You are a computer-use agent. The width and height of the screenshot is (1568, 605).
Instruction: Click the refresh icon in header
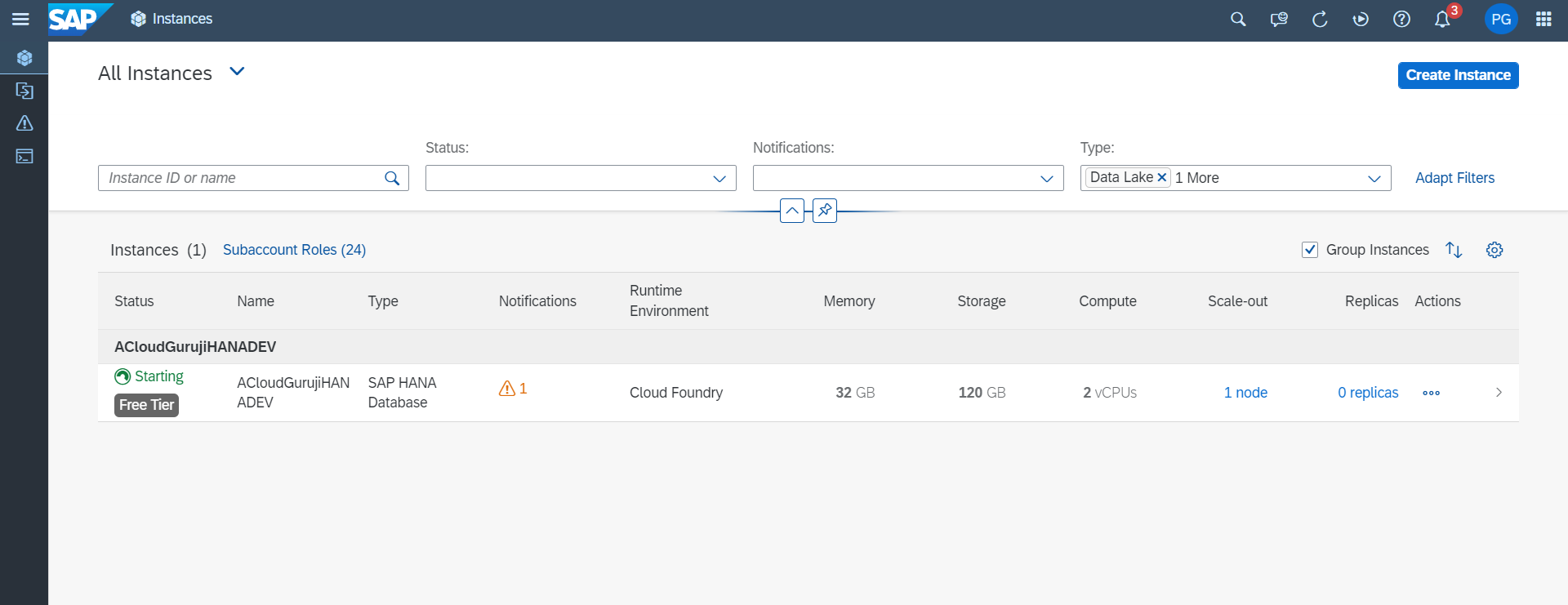[x=1320, y=19]
